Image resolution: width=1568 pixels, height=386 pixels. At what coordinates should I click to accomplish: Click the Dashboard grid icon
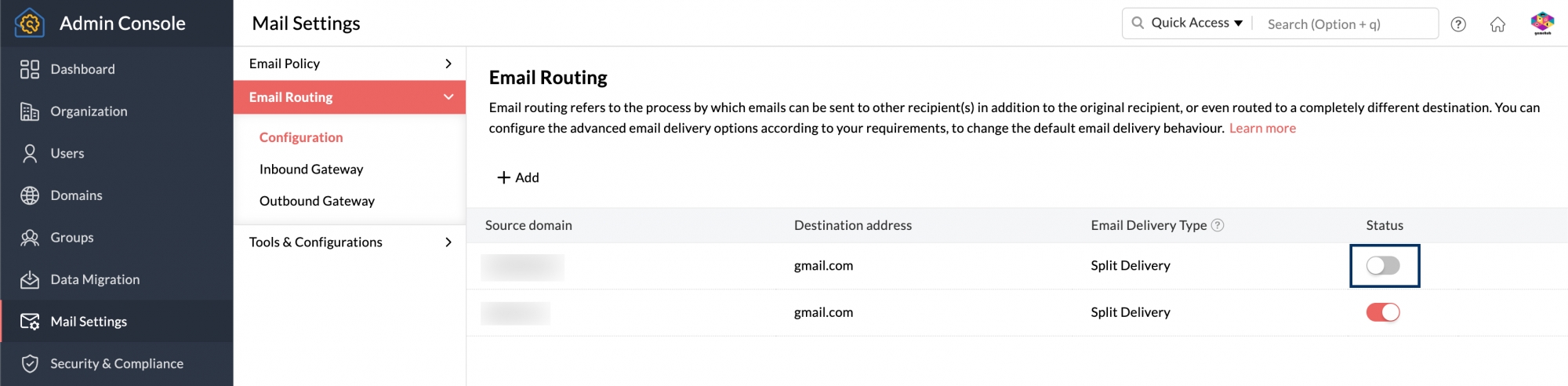tap(30, 70)
